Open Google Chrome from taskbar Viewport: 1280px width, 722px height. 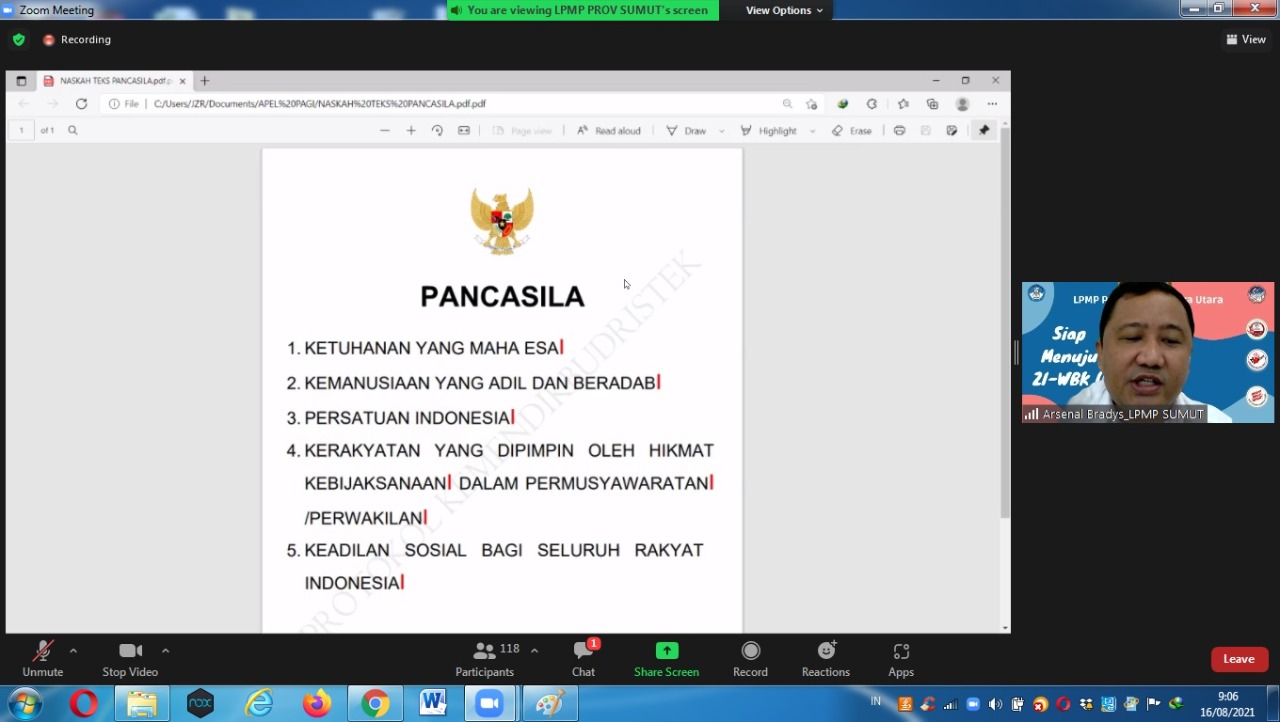tap(375, 704)
